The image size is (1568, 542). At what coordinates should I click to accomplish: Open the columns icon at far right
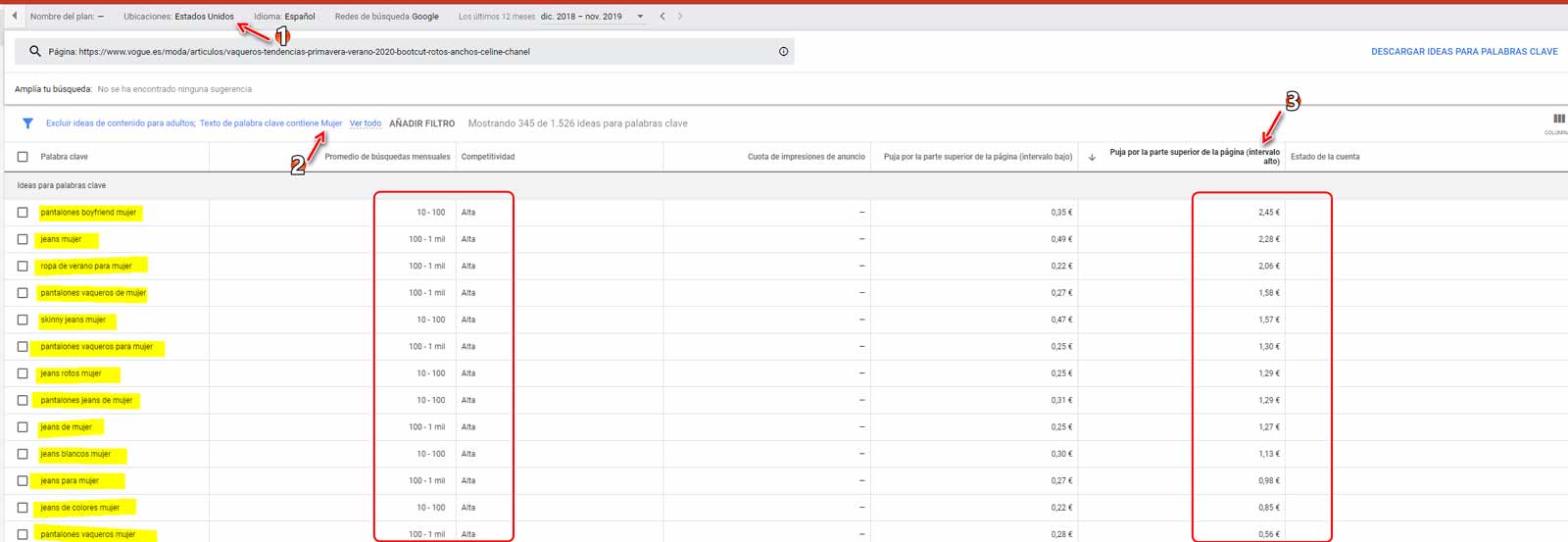1558,120
